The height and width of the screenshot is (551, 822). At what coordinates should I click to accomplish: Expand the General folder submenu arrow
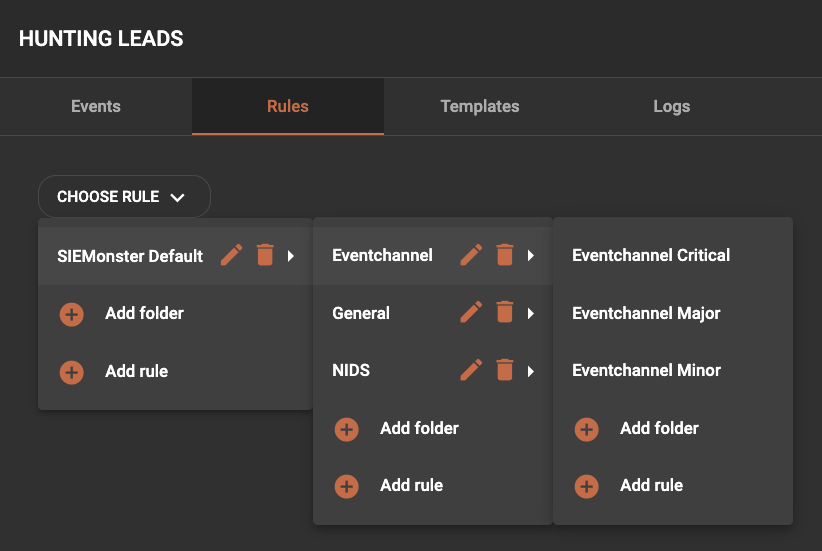(x=531, y=314)
